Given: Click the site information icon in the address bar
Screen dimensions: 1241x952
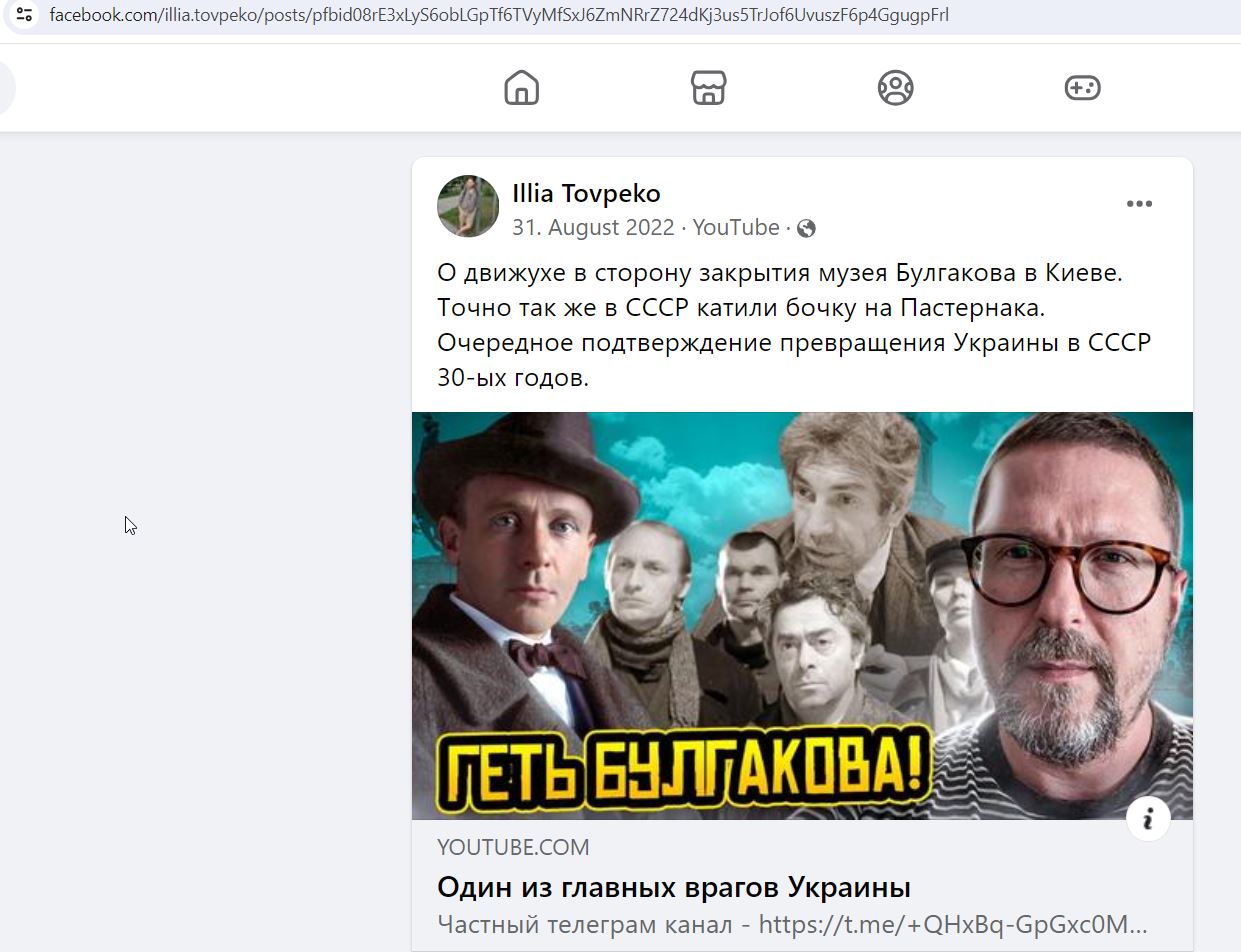Looking at the screenshot, I should pos(25,15).
